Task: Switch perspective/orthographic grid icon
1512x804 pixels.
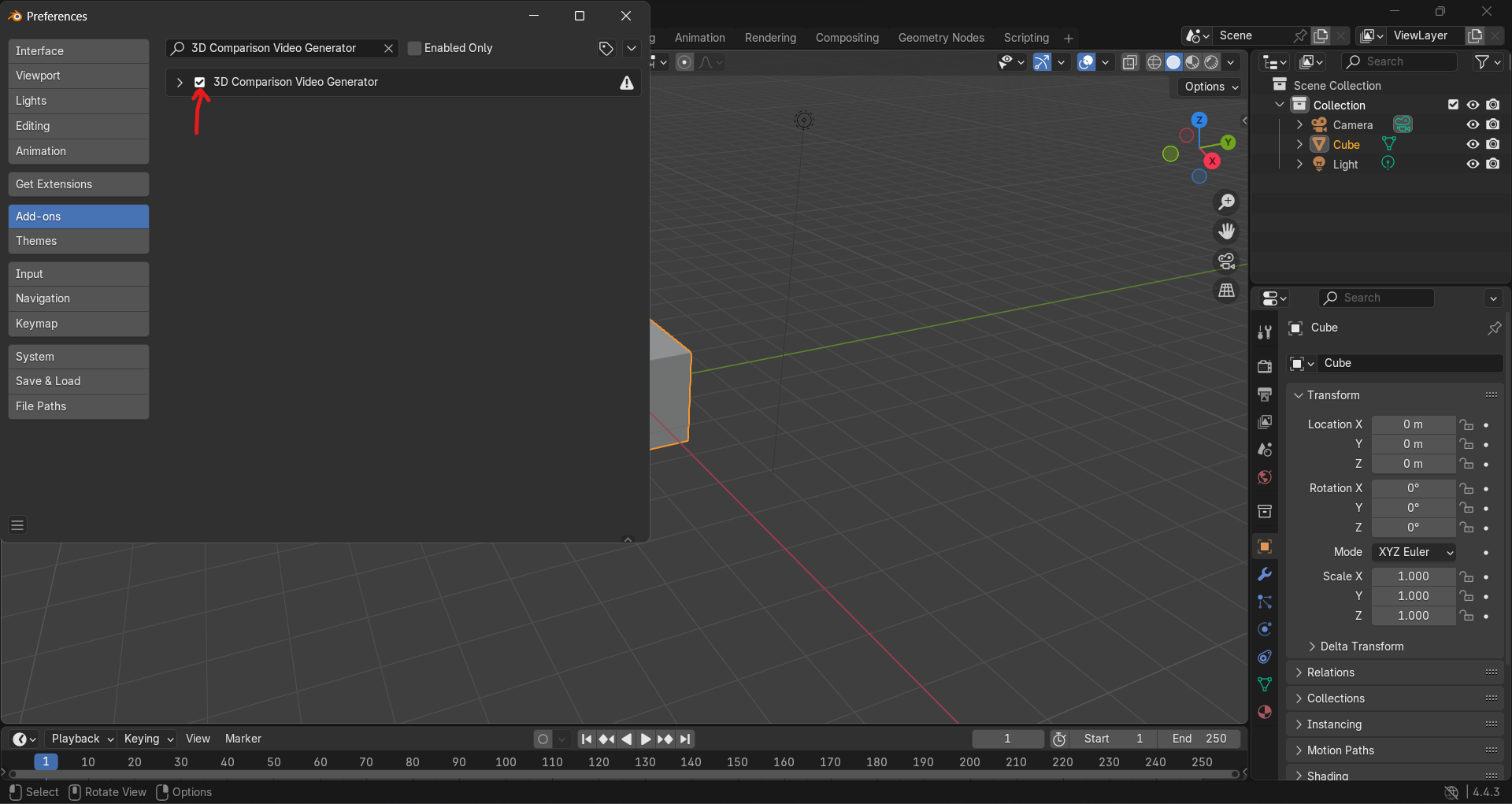Action: (1226, 291)
